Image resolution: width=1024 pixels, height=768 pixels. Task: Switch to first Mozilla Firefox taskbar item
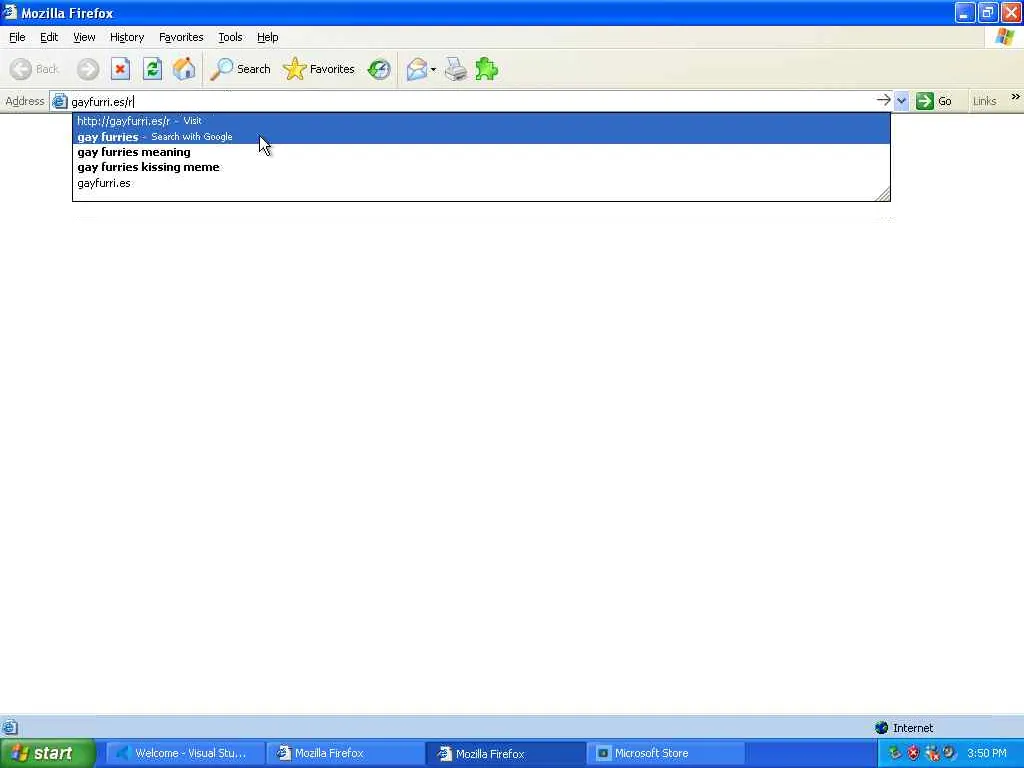[346, 753]
